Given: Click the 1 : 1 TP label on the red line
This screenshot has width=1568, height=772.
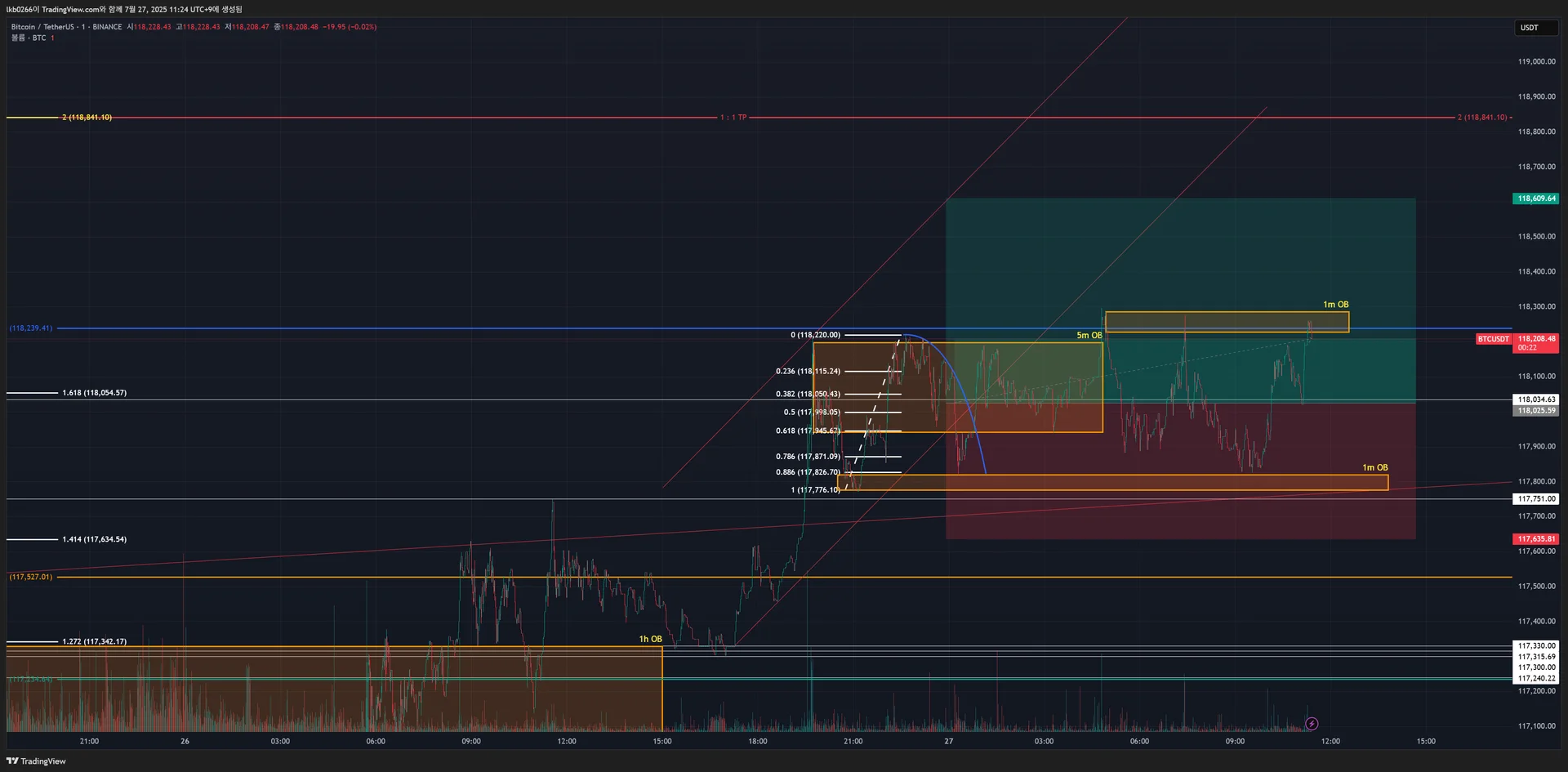Looking at the screenshot, I should 733,118.
